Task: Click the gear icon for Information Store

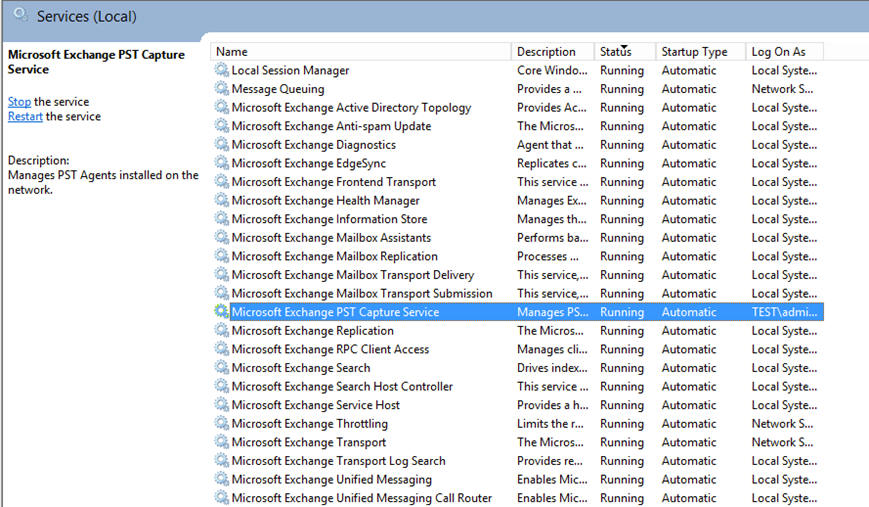Action: pyautogui.click(x=222, y=218)
